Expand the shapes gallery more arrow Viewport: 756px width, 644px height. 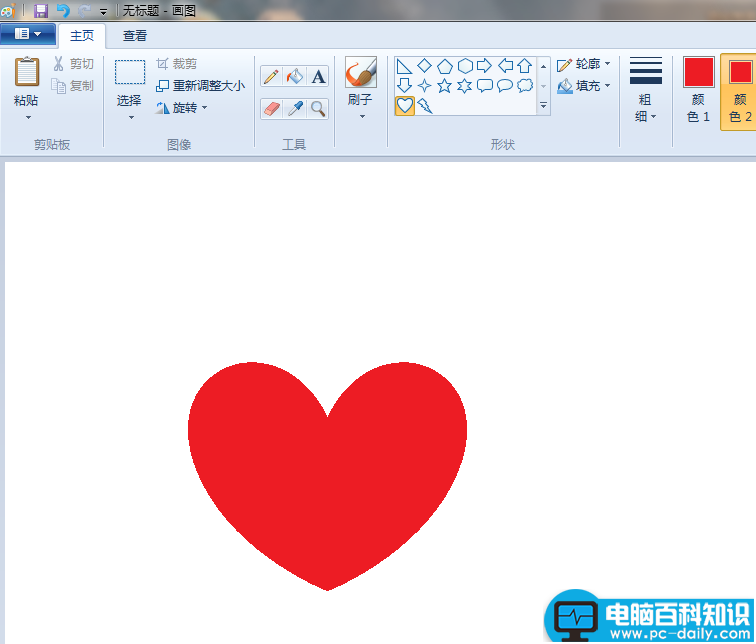(x=543, y=105)
